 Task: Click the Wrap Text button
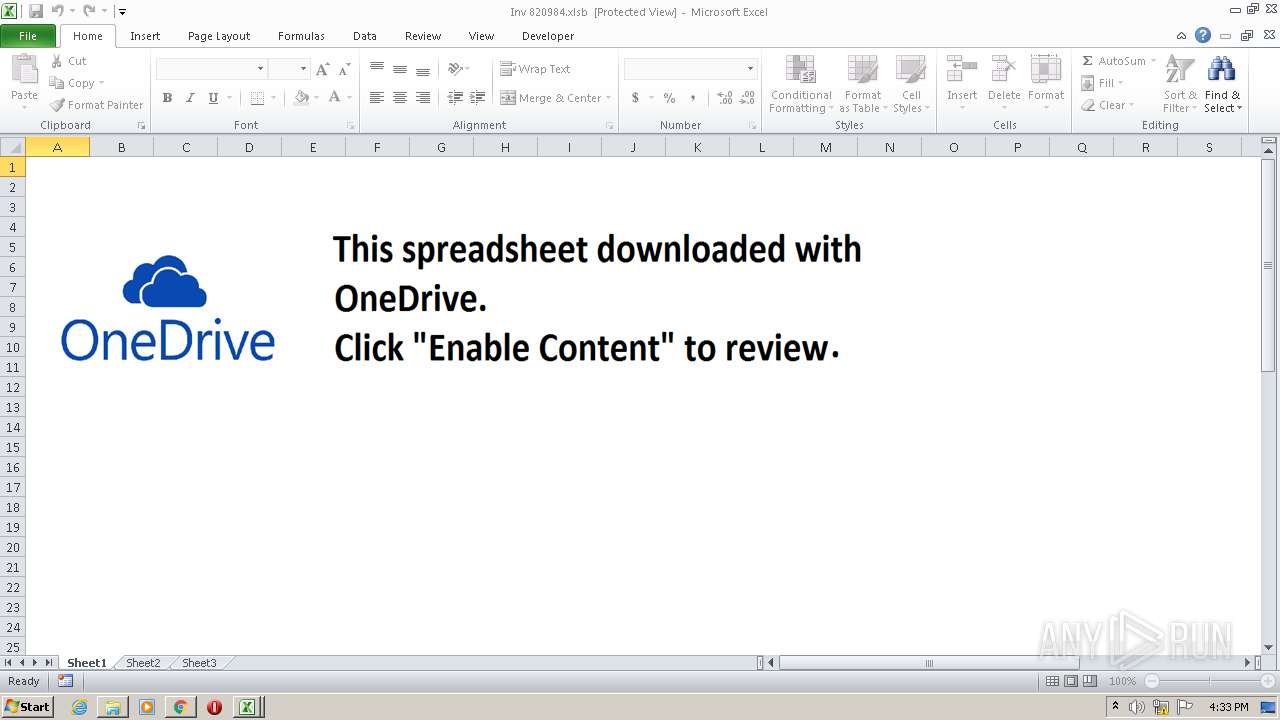(536, 69)
